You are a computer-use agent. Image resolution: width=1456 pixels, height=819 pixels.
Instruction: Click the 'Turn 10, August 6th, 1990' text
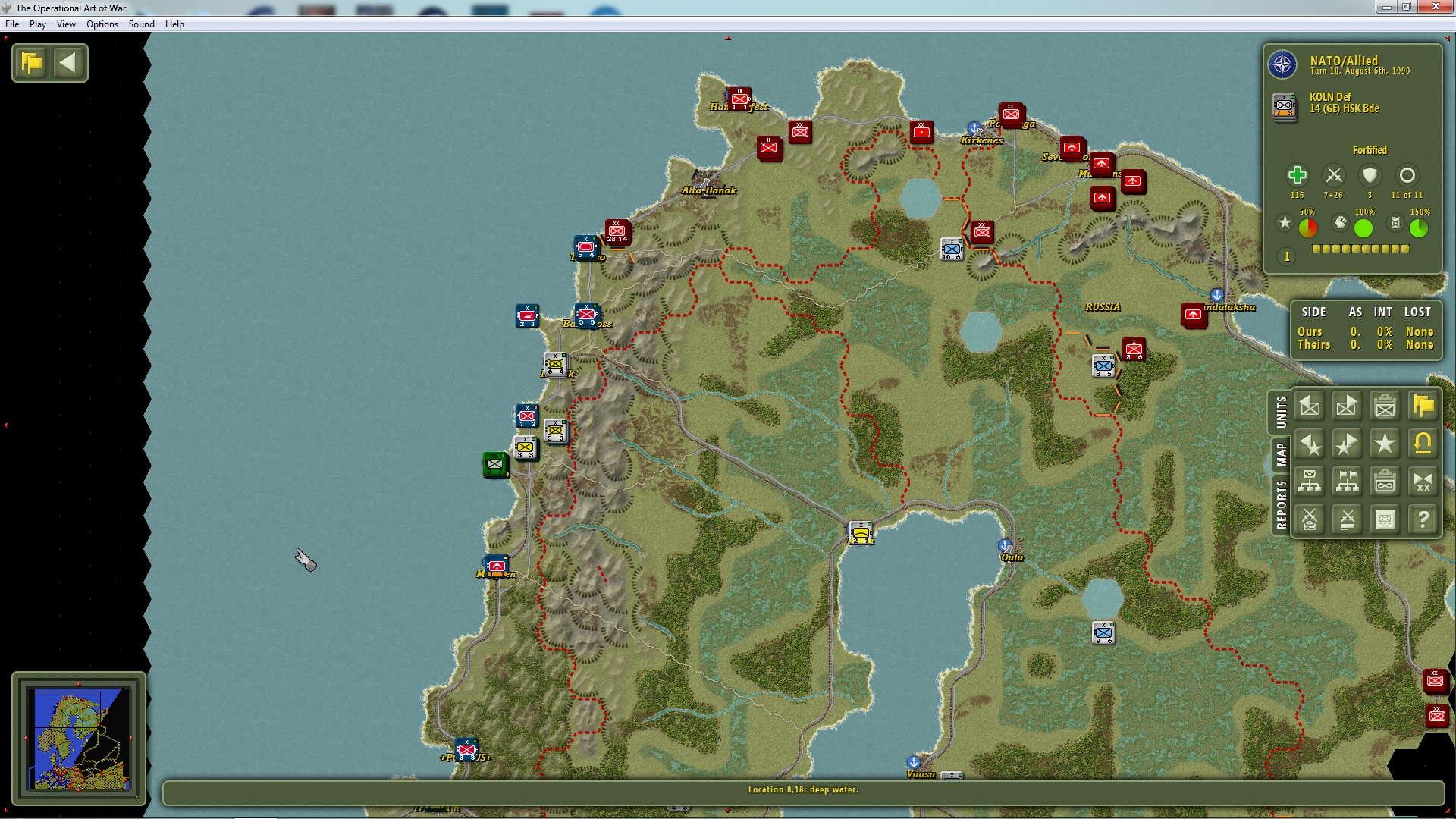1360,71
